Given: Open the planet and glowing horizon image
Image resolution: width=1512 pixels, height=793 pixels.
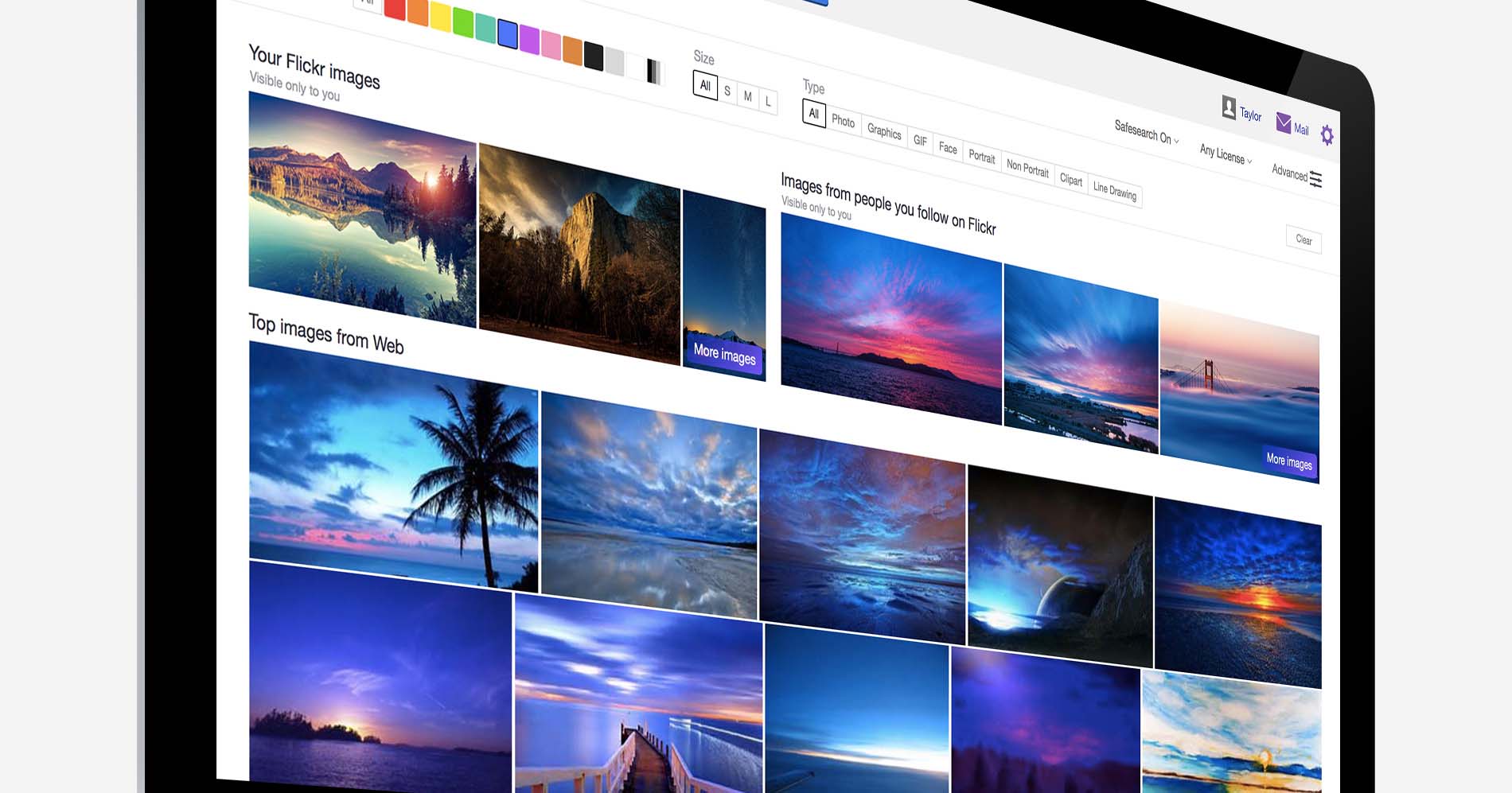Looking at the screenshot, I should pos(1060,566).
